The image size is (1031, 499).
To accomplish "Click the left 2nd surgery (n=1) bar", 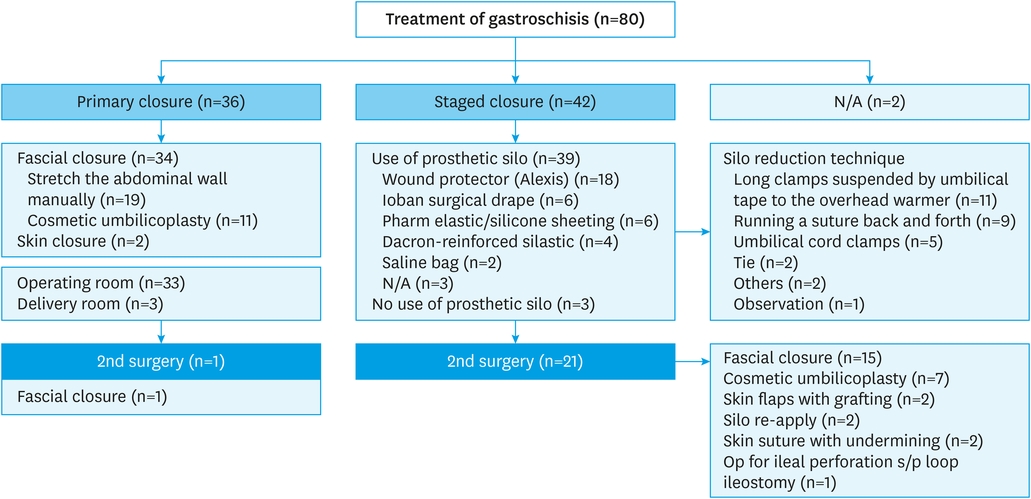I will coord(160,361).
